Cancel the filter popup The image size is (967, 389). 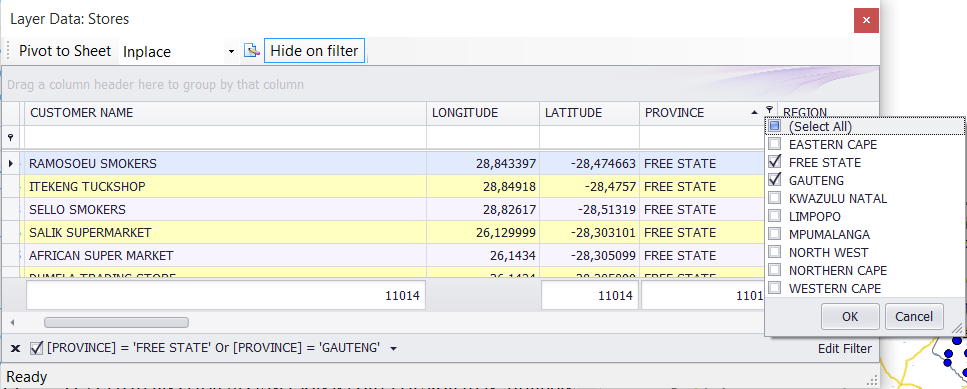point(913,316)
